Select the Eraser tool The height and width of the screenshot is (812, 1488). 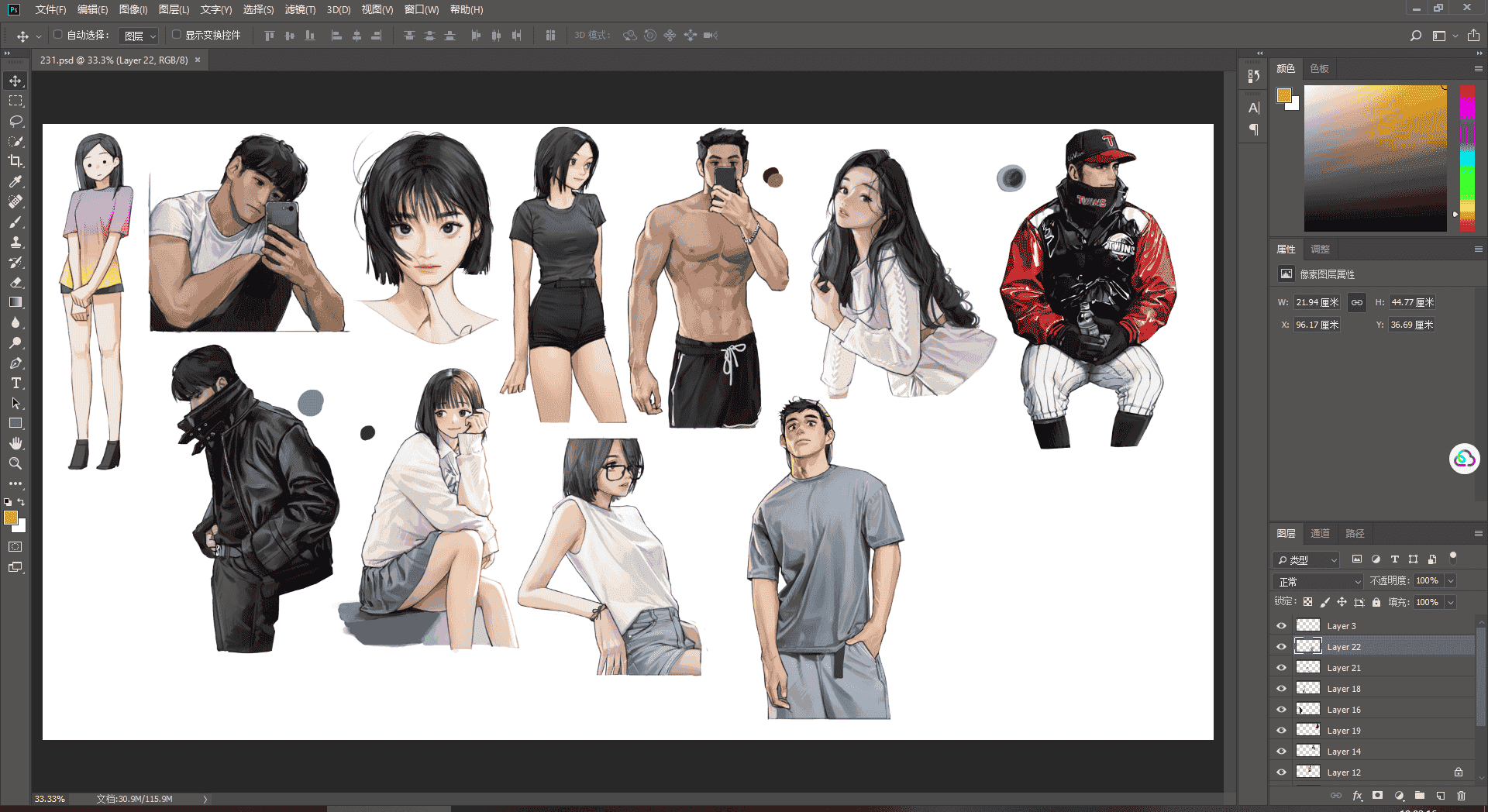pyautogui.click(x=15, y=282)
